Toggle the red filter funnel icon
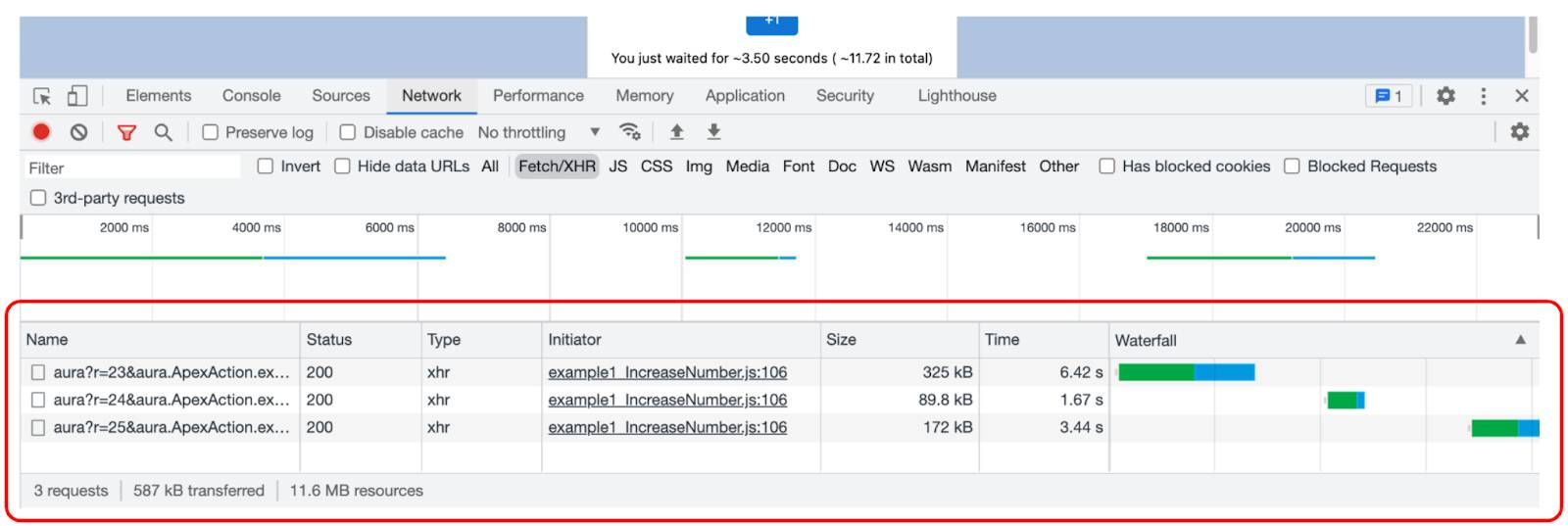The height and width of the screenshot is (526, 1568). coord(126,132)
